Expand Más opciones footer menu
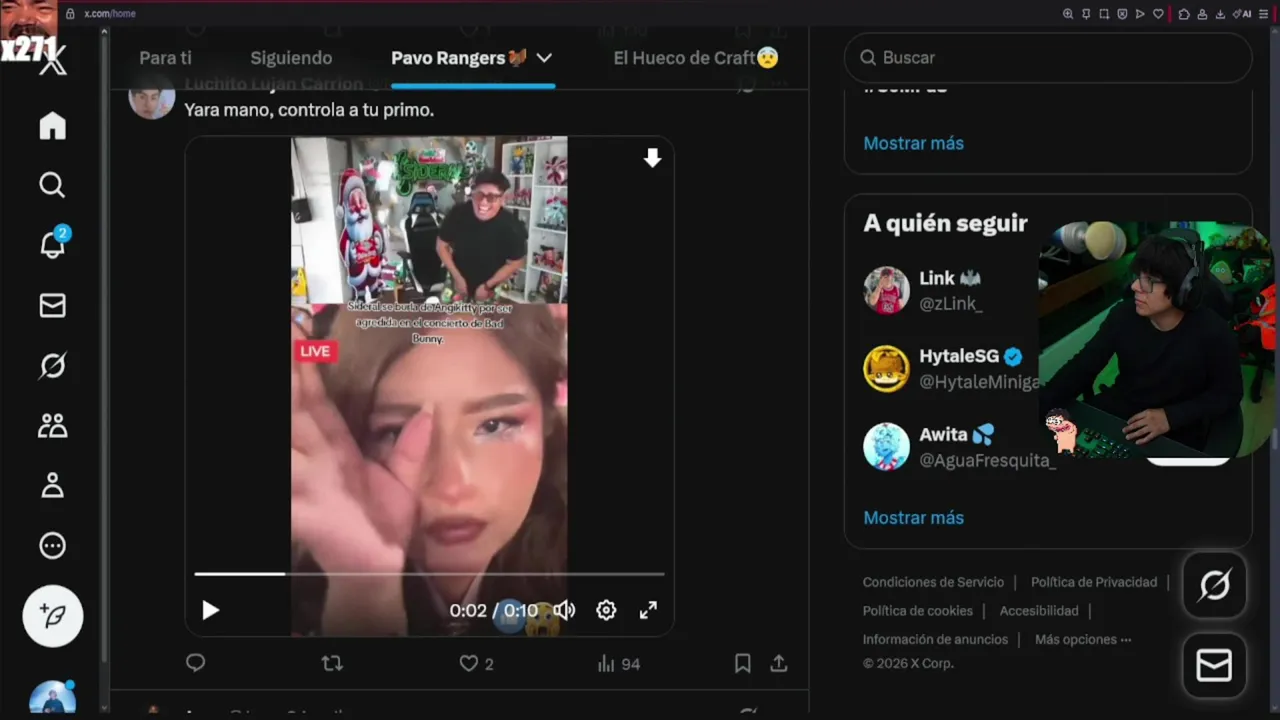1280x720 pixels. (x=1083, y=639)
